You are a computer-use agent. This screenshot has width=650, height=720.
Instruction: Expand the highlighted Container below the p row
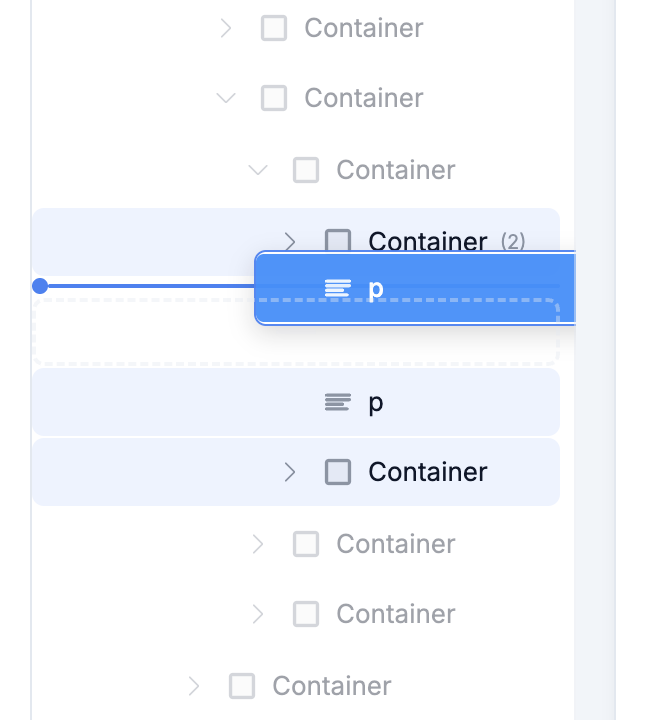(290, 472)
